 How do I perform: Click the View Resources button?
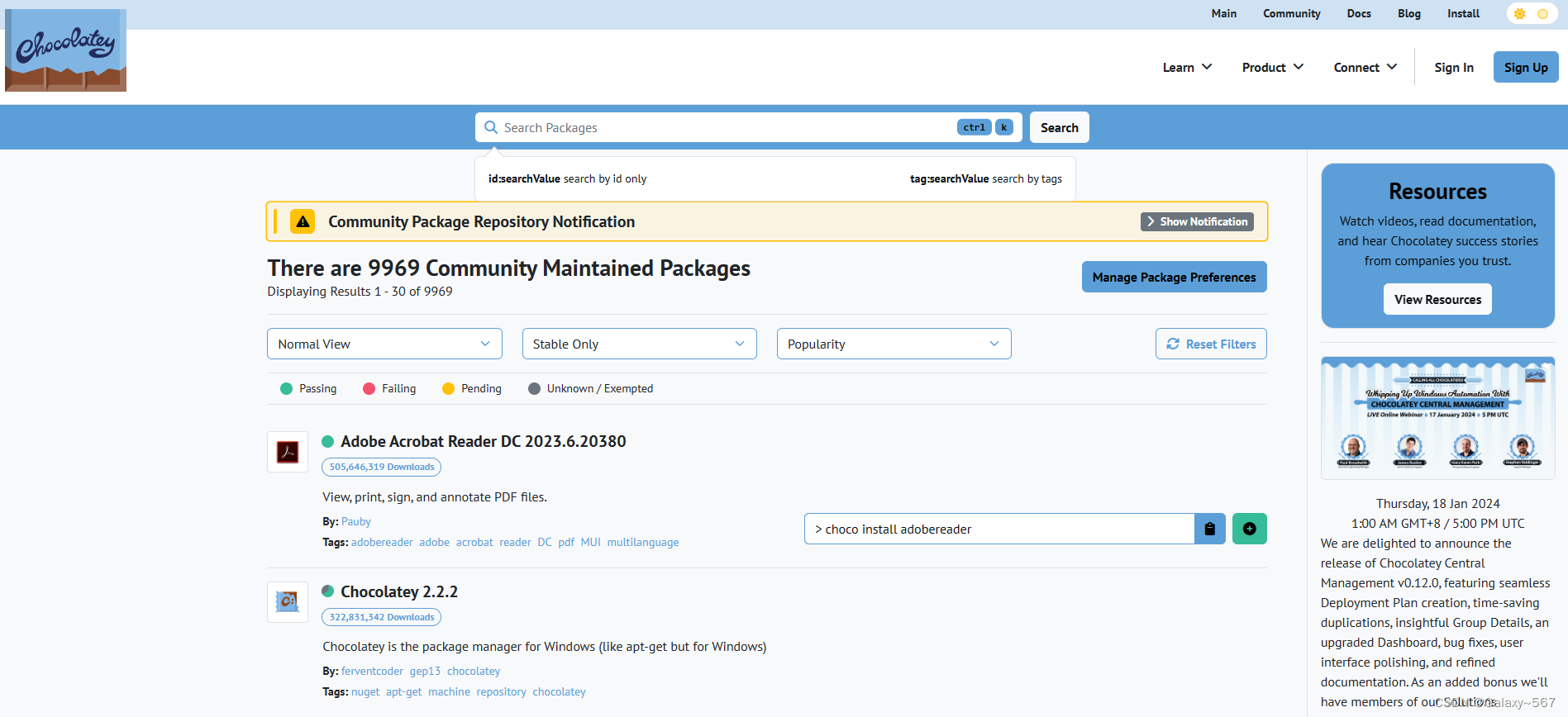[x=1438, y=299]
